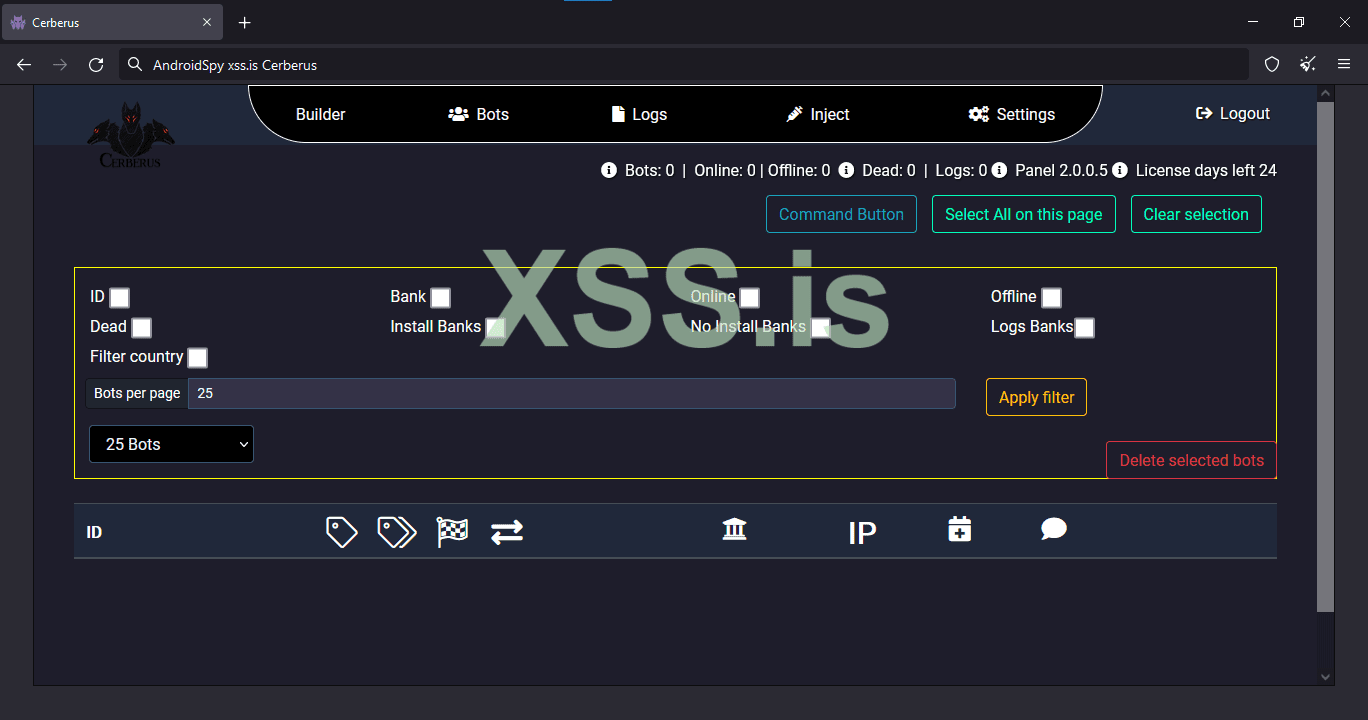Click the comment bubble column icon
Image resolution: width=1368 pixels, height=720 pixels.
click(1054, 529)
